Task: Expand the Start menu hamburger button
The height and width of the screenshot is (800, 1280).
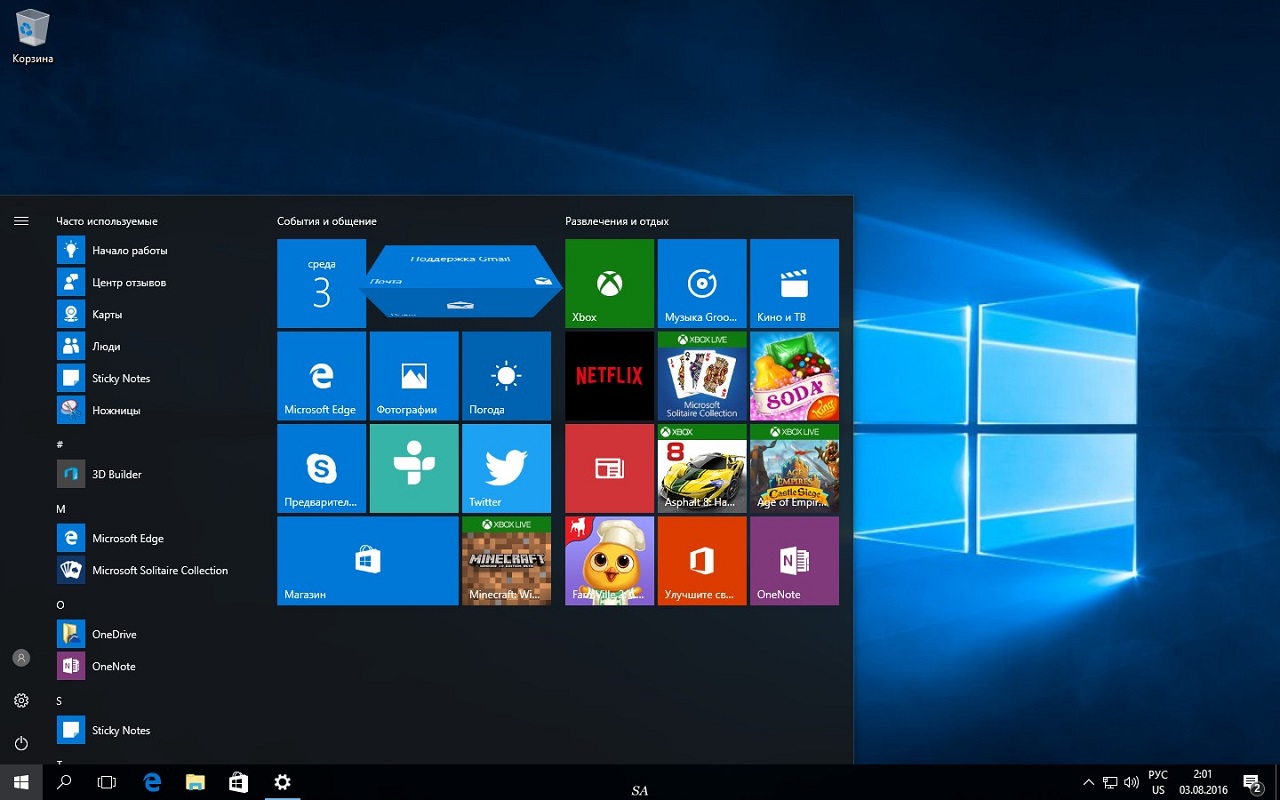Action: pos(21,221)
